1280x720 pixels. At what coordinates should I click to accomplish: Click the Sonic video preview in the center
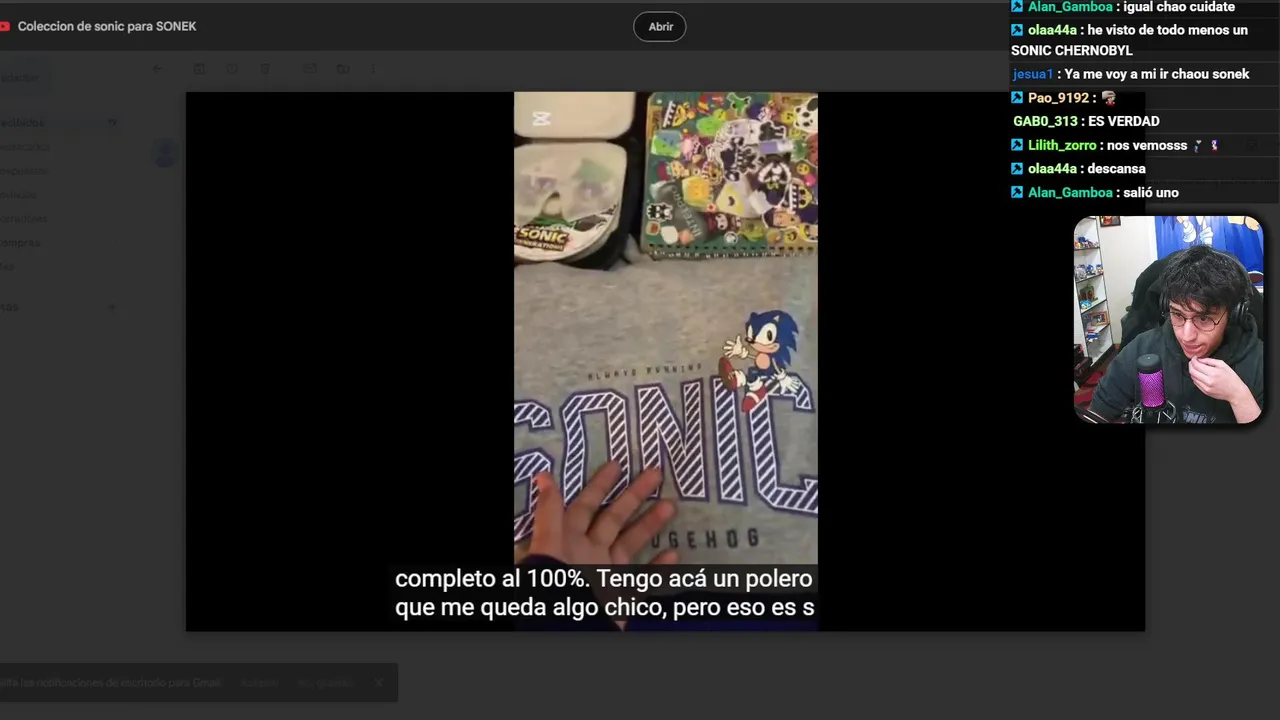coord(666,361)
